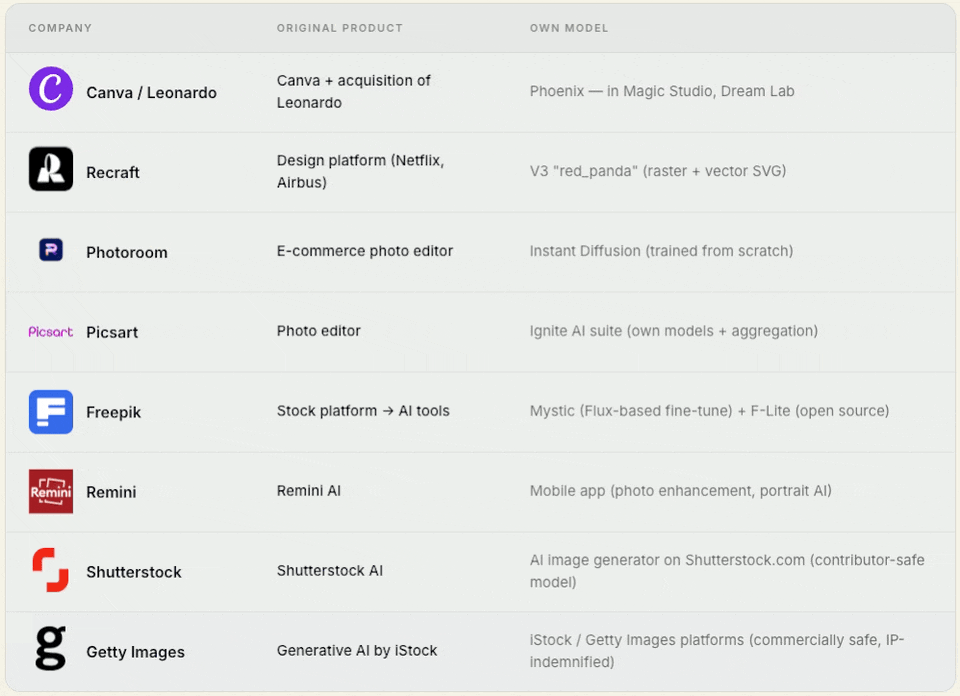Click the 'Shutterstock AI' product cell
This screenshot has height=696, width=960.
click(330, 571)
